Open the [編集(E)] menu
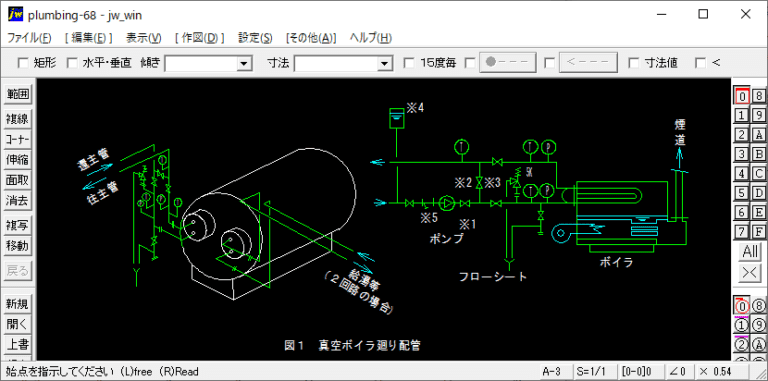The height and width of the screenshot is (381, 768). (88, 38)
